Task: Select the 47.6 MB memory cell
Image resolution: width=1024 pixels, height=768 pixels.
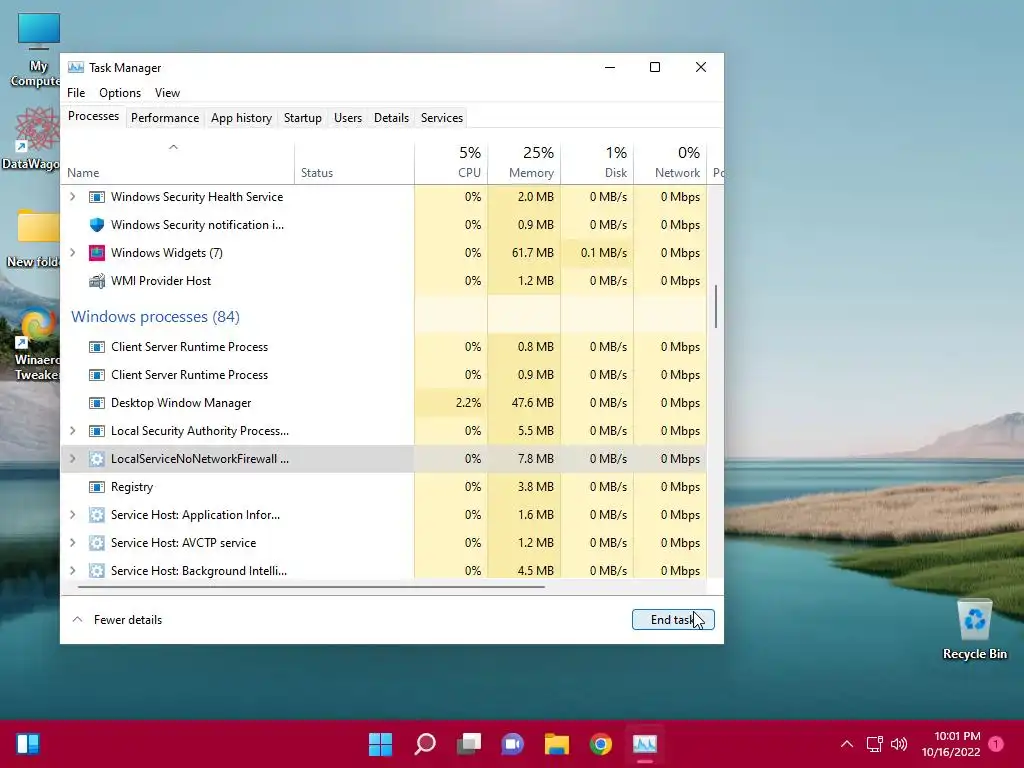Action: pos(524,403)
